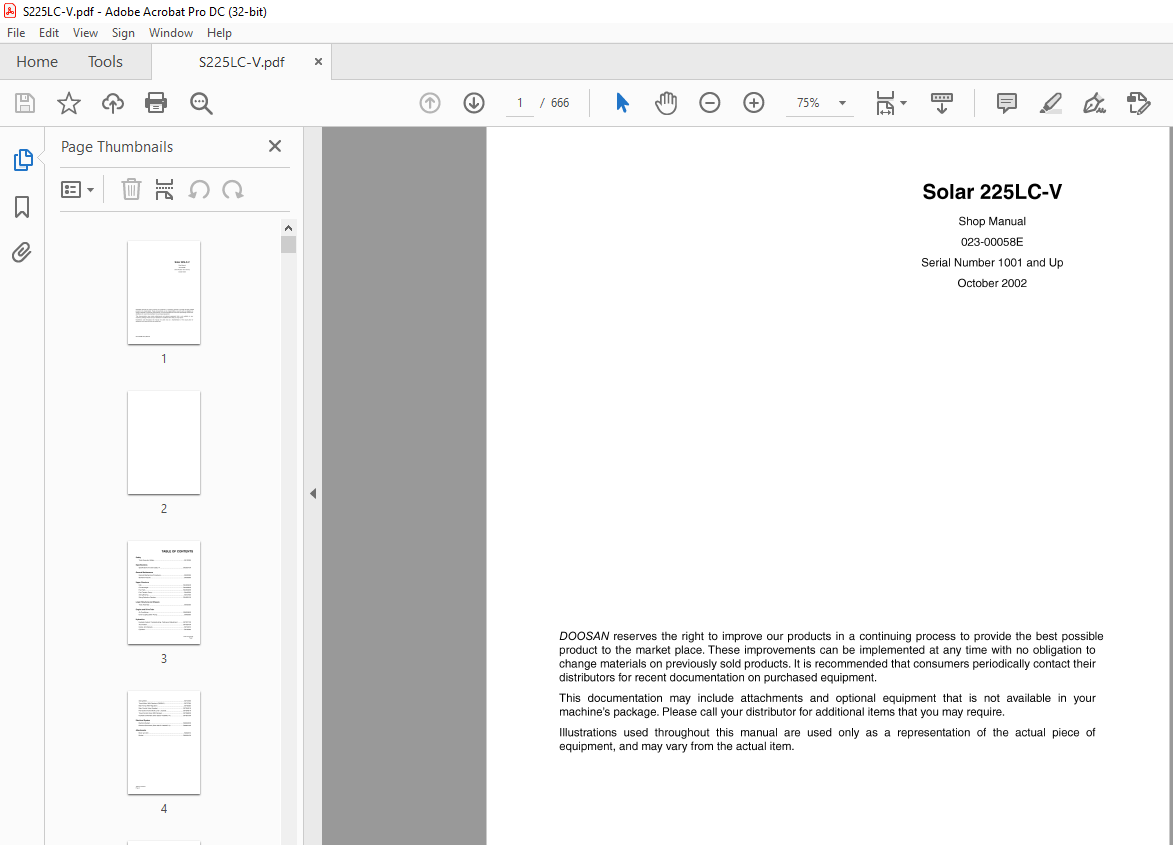The height and width of the screenshot is (845, 1173).
Task: Open the Edit menu
Action: (x=49, y=33)
